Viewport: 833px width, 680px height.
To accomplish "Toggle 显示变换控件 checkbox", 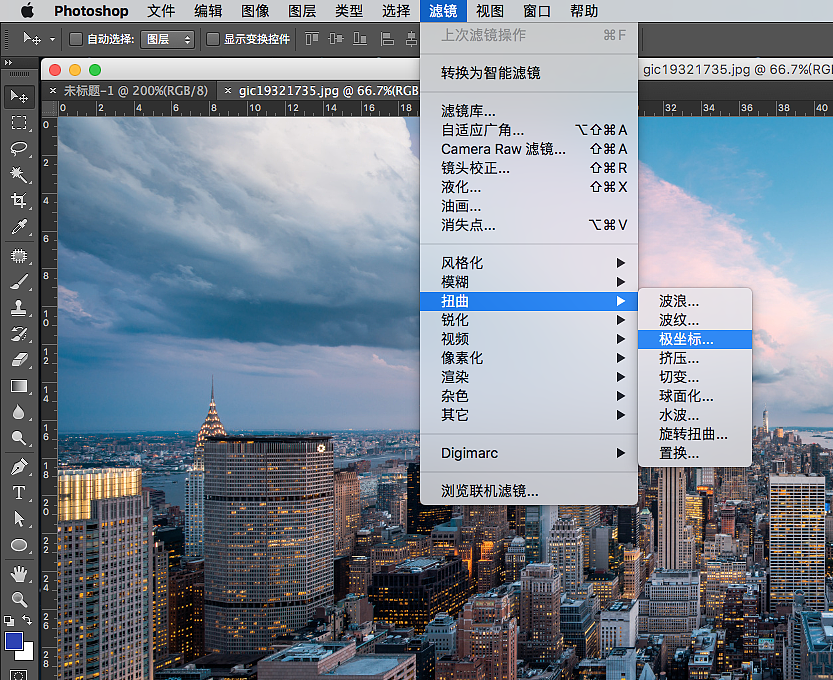I will 212,39.
